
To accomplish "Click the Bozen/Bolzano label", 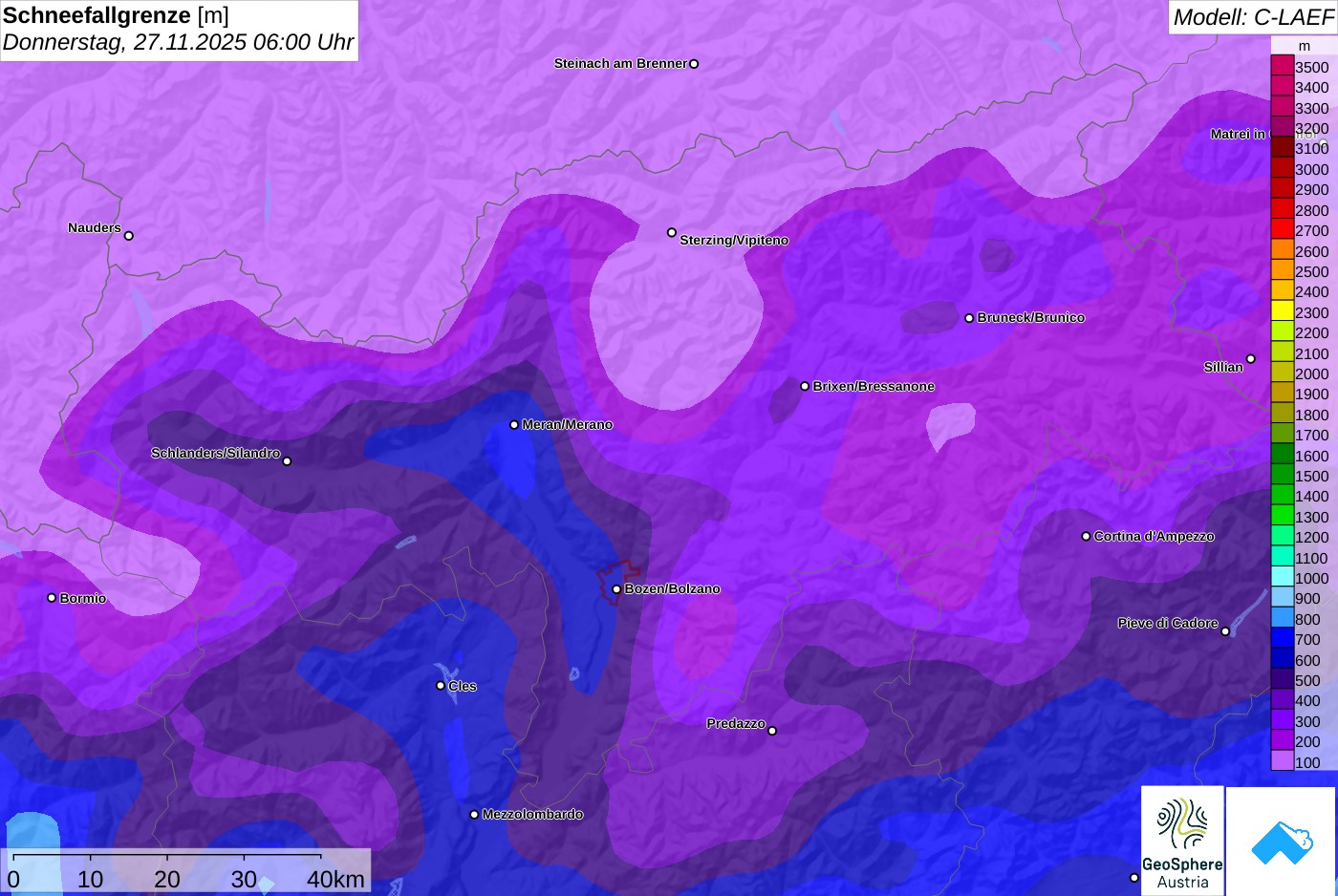I will click(x=673, y=589).
